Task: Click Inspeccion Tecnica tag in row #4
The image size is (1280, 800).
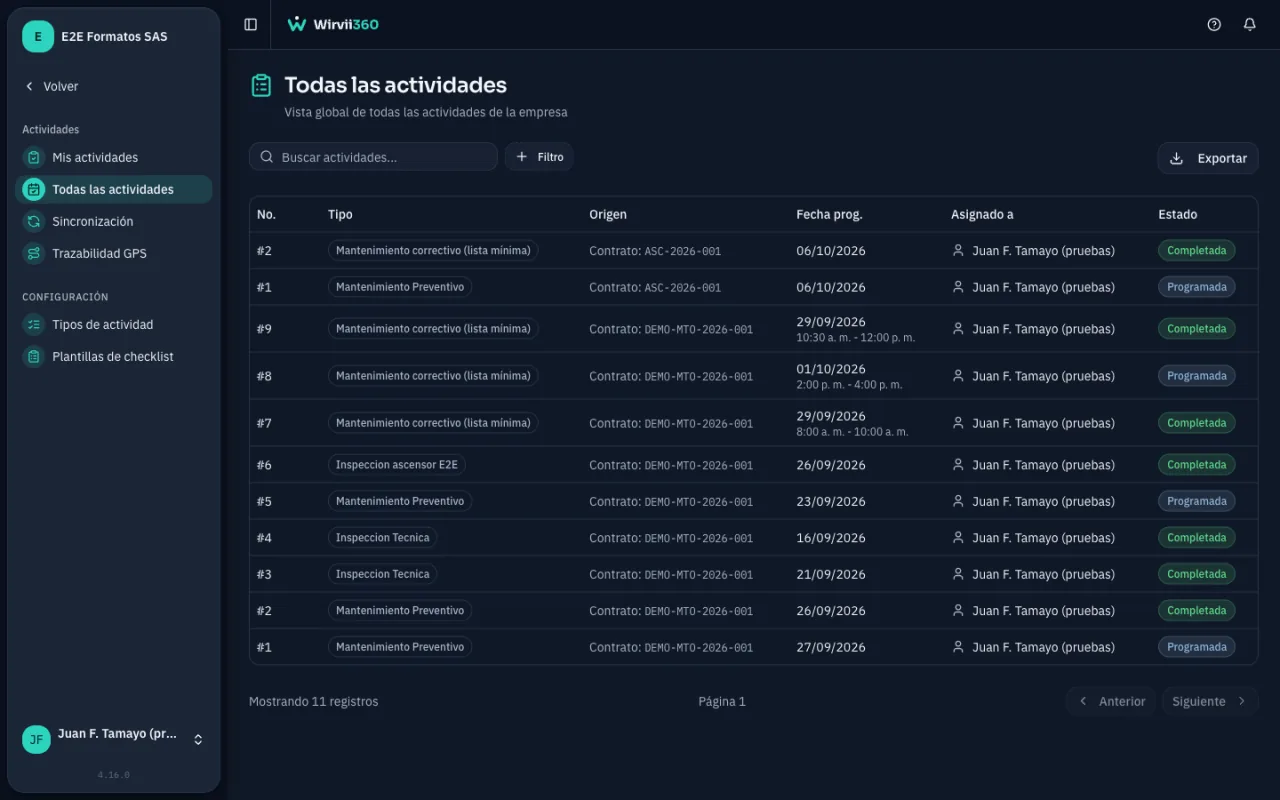Action: coord(382,538)
